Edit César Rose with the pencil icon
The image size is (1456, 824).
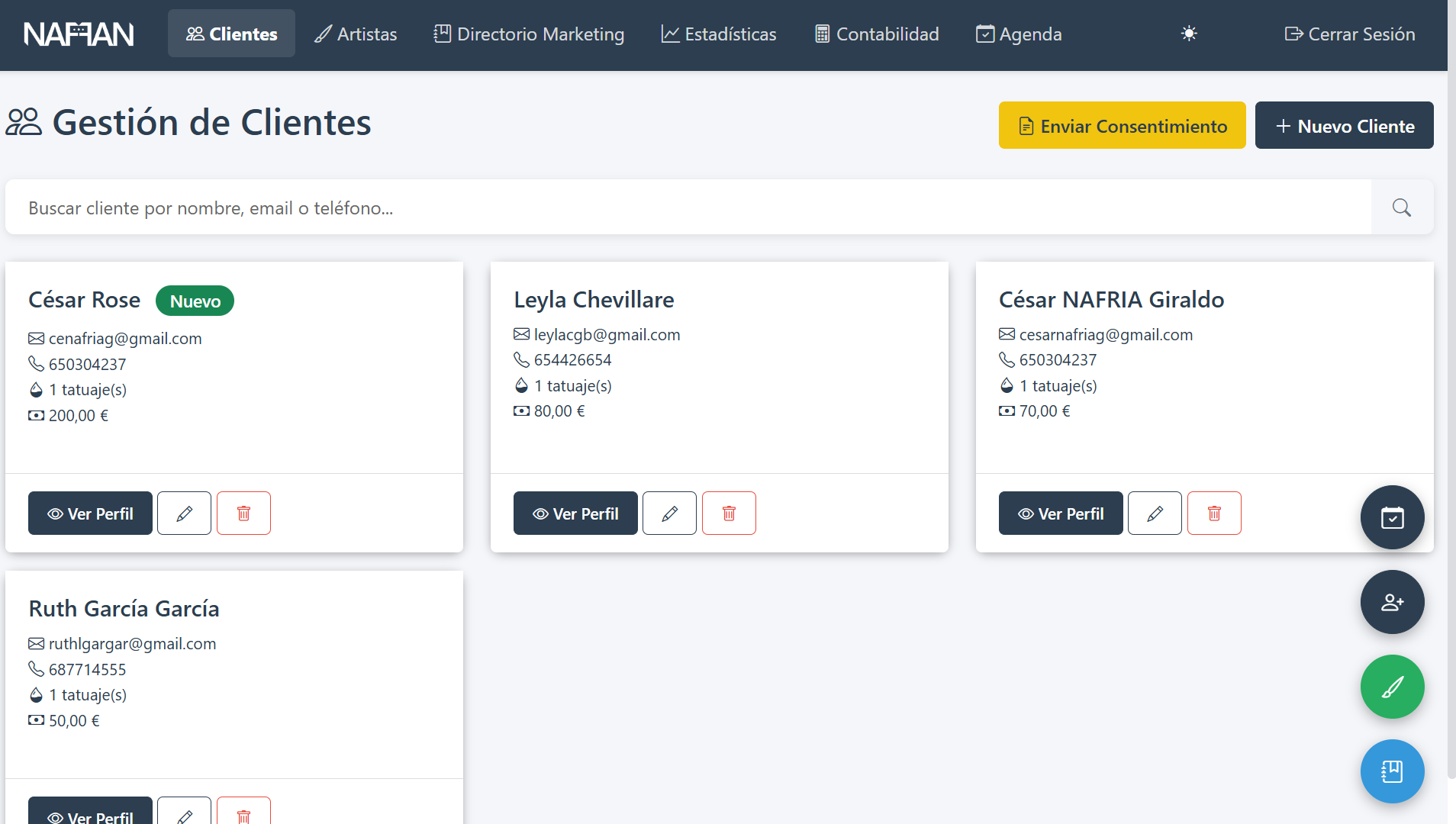(x=184, y=513)
